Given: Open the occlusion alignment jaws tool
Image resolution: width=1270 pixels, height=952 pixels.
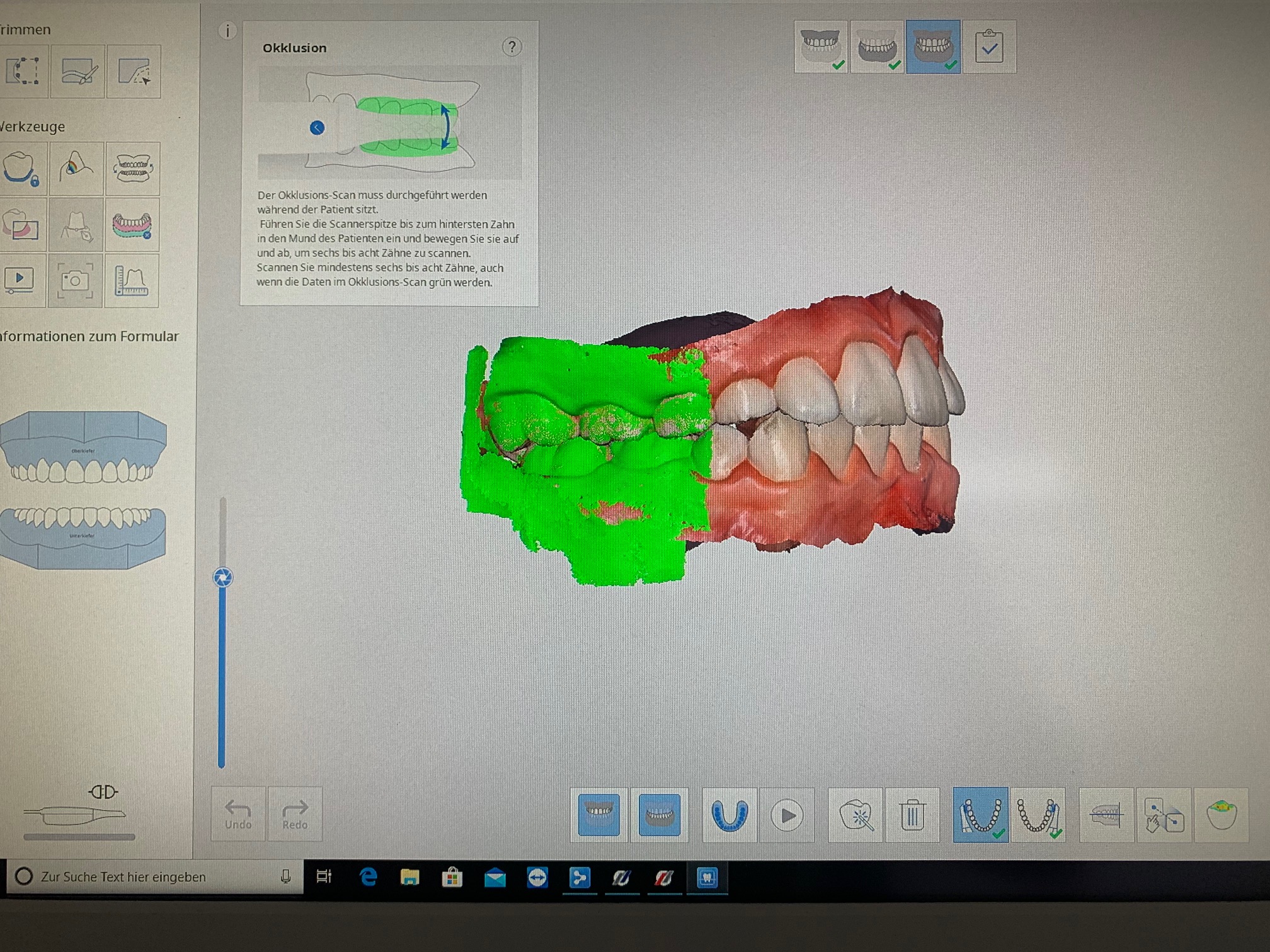Looking at the screenshot, I should coord(132,168).
